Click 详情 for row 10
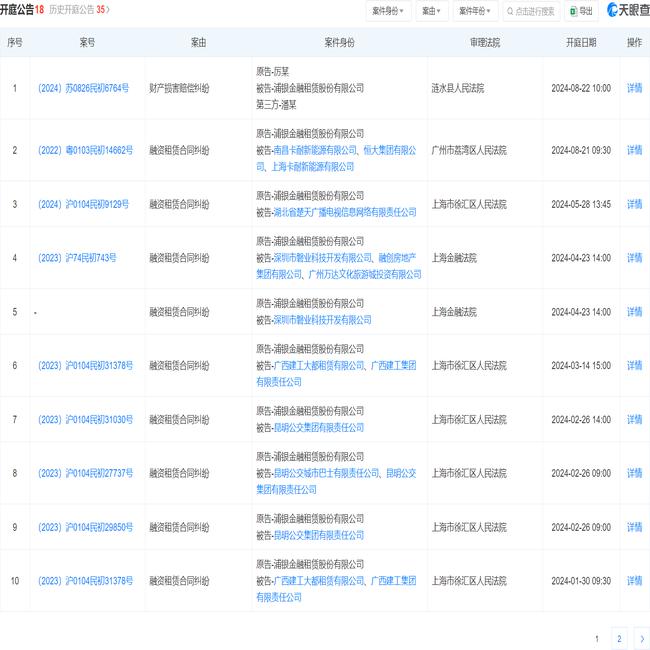Viewport: 650px width, 650px height. coord(634,581)
